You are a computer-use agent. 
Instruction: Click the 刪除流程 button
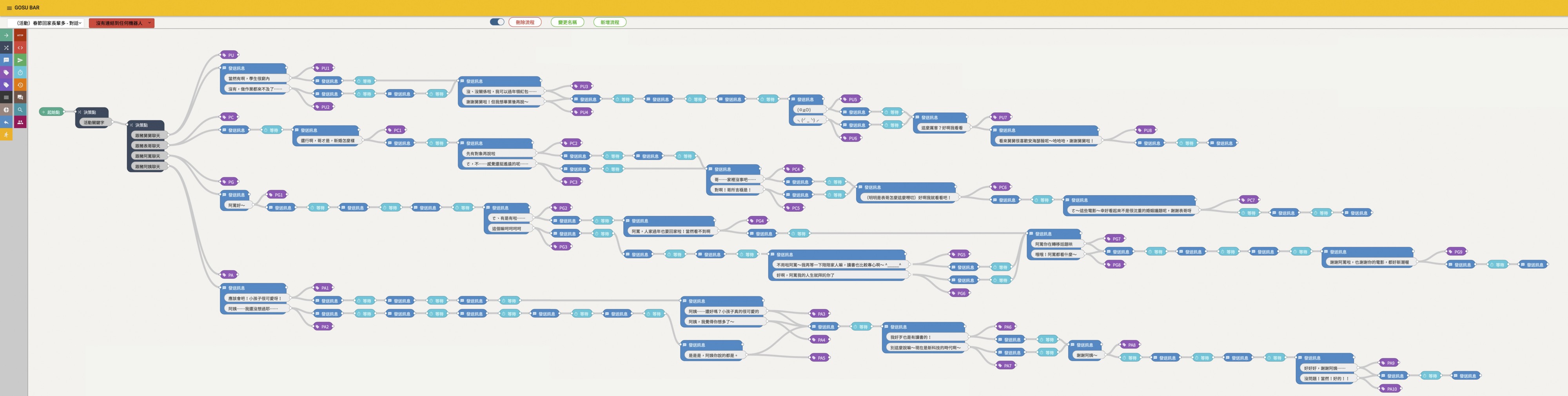[525, 22]
